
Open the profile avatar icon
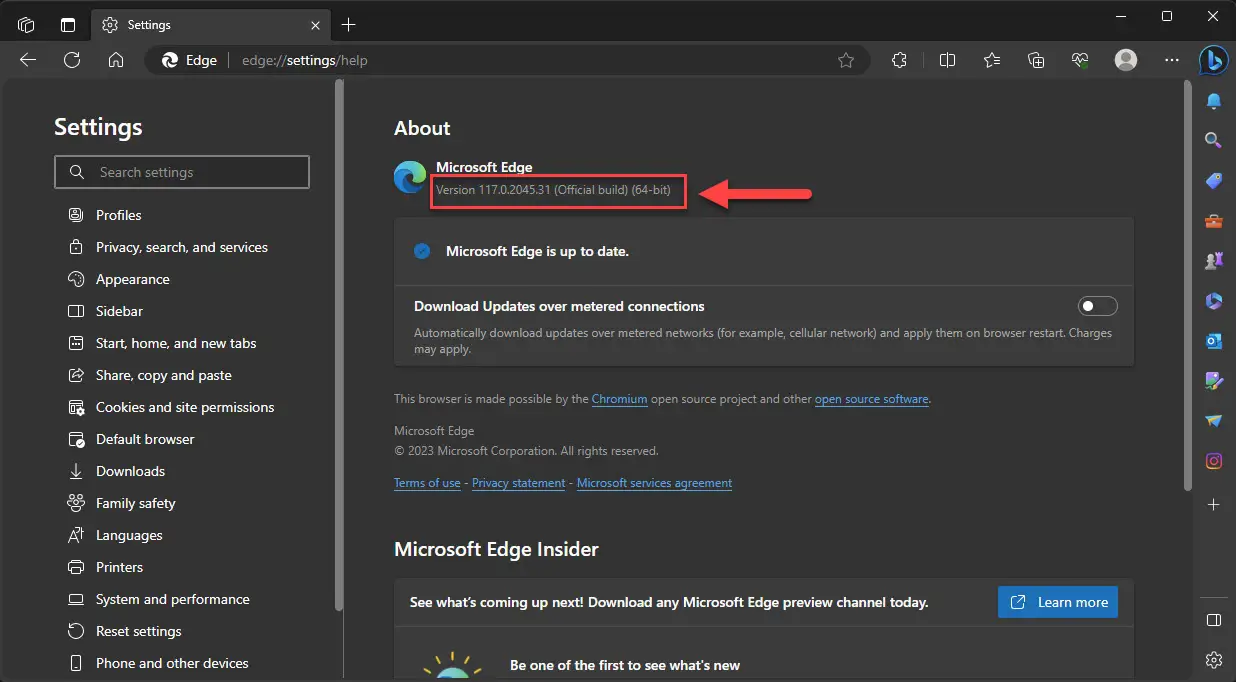click(x=1126, y=60)
